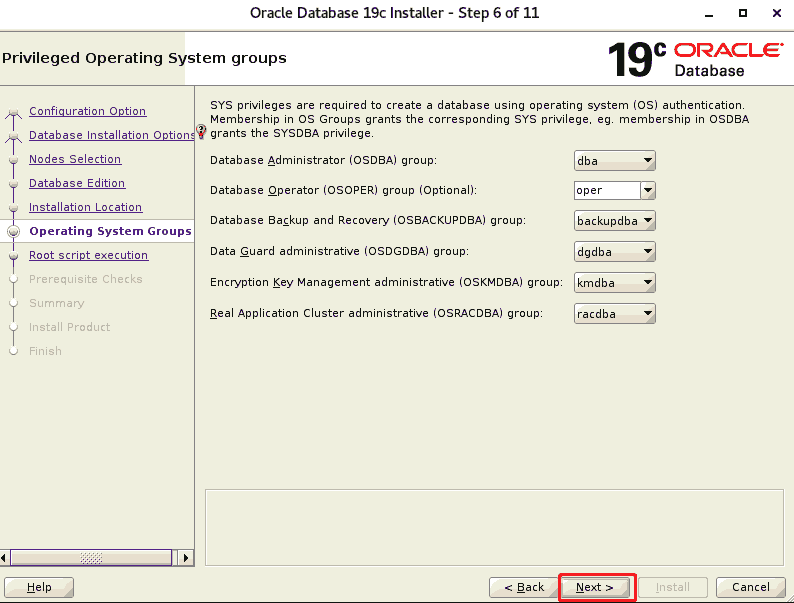Go to the Database Installation Options step
The image size is (794, 603).
[x=111, y=135]
